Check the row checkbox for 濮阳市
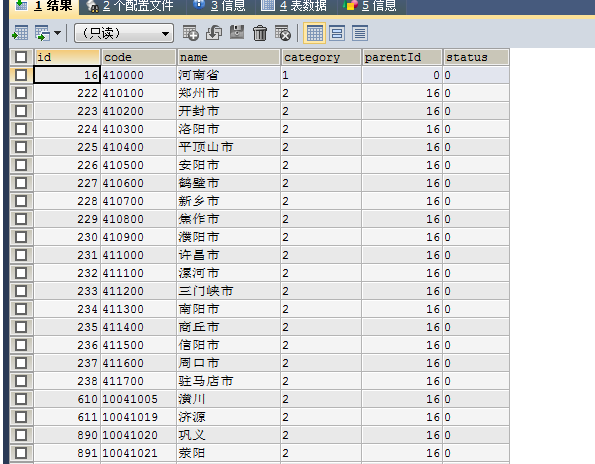Image resolution: width=595 pixels, height=464 pixels. point(21,237)
